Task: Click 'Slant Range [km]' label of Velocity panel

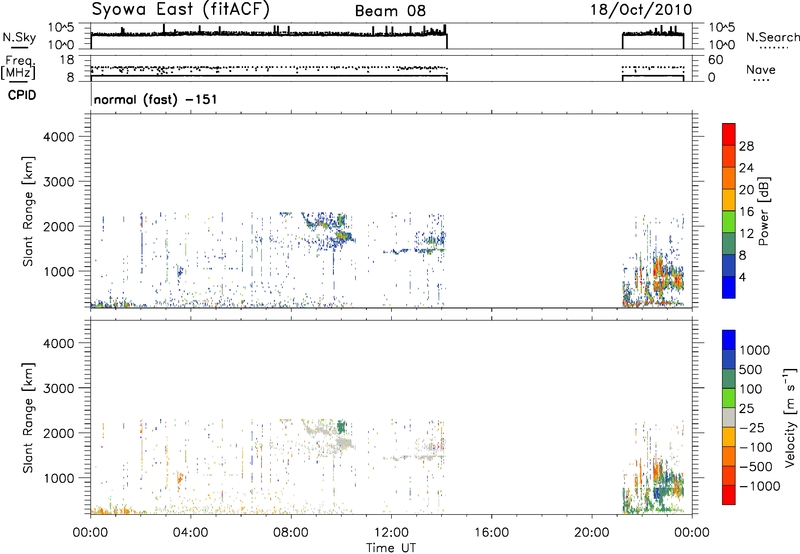Action: 28,417
